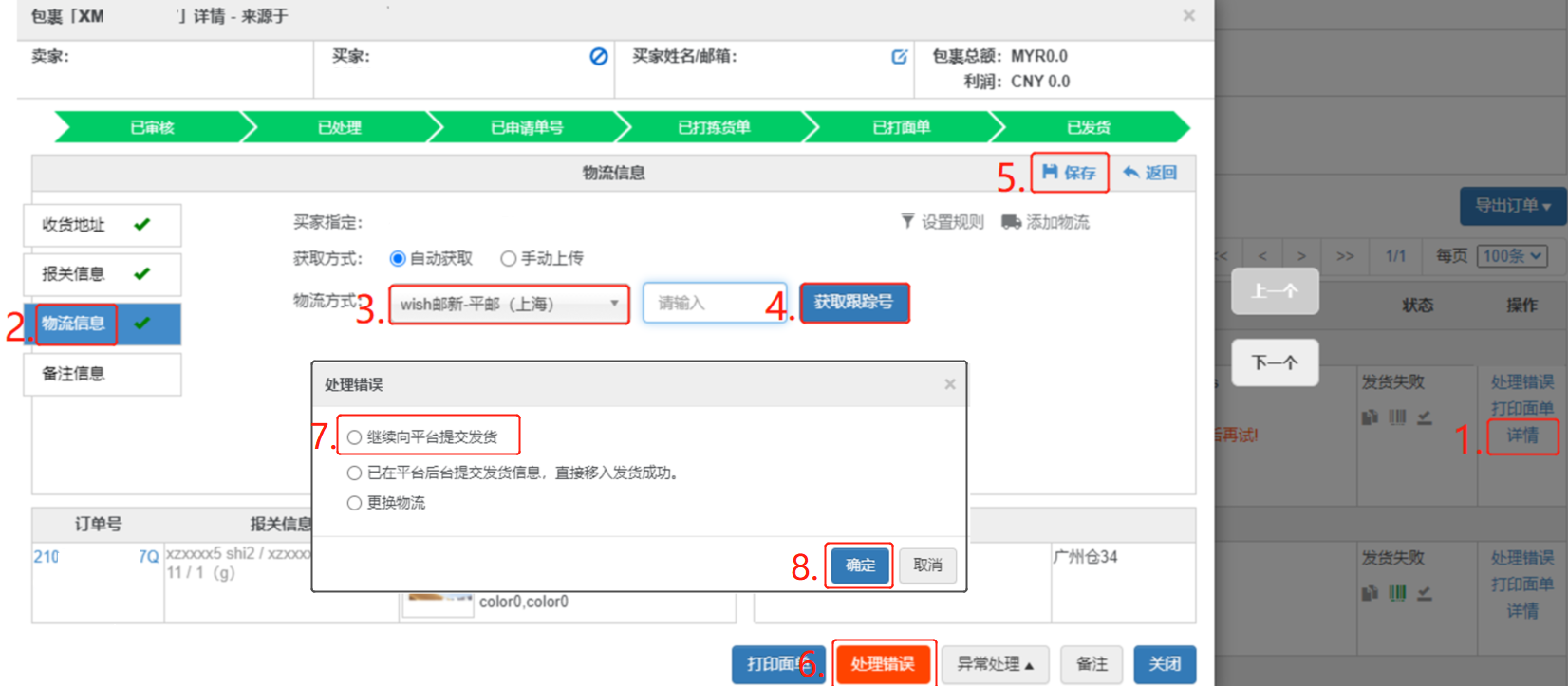Viewport: 1568px width, 686px height.
Task: Switch to the 收货地址 tab
Action: 102,225
